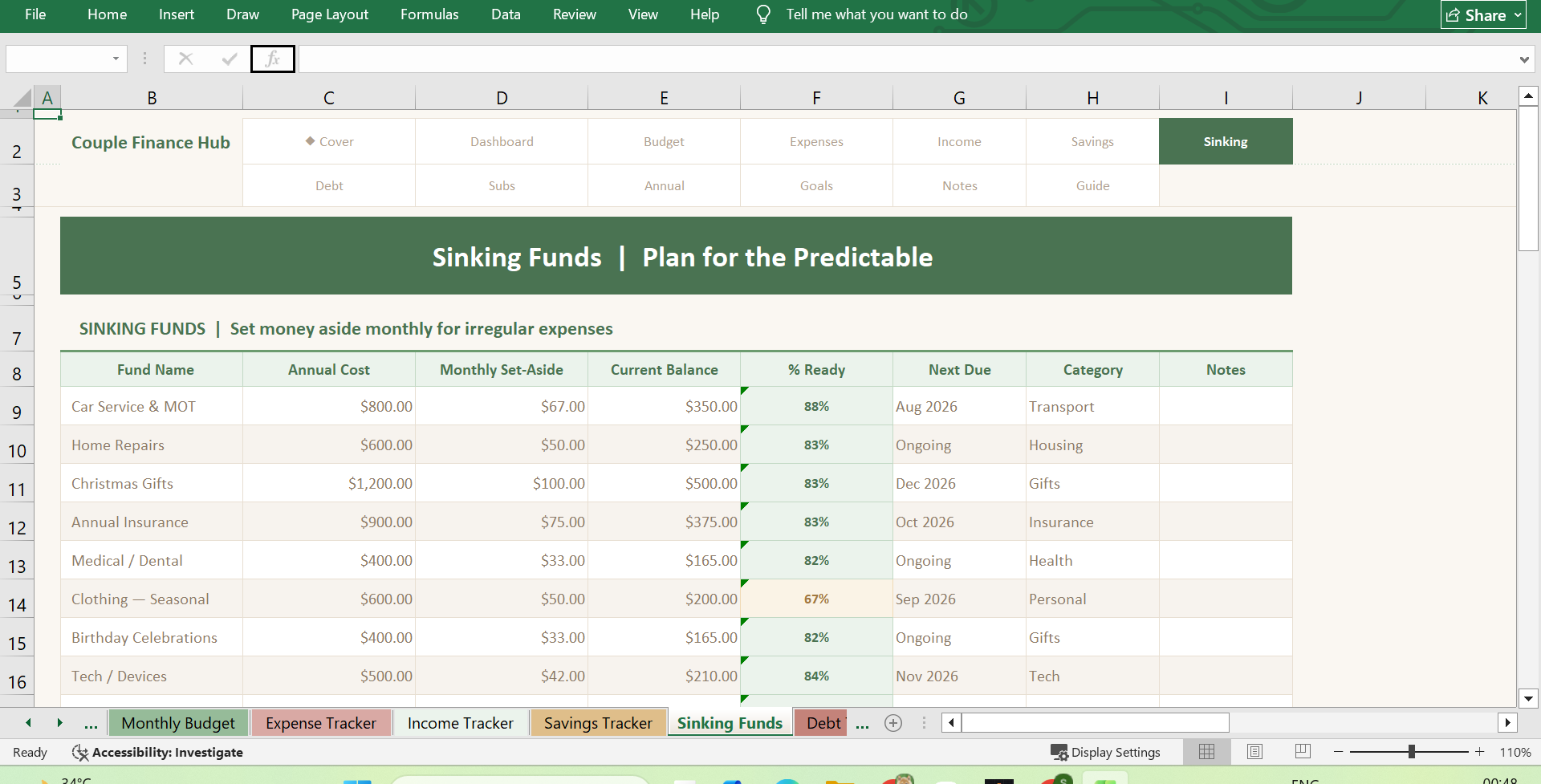
Task: Open the Data ribbon tab
Action: click(506, 14)
